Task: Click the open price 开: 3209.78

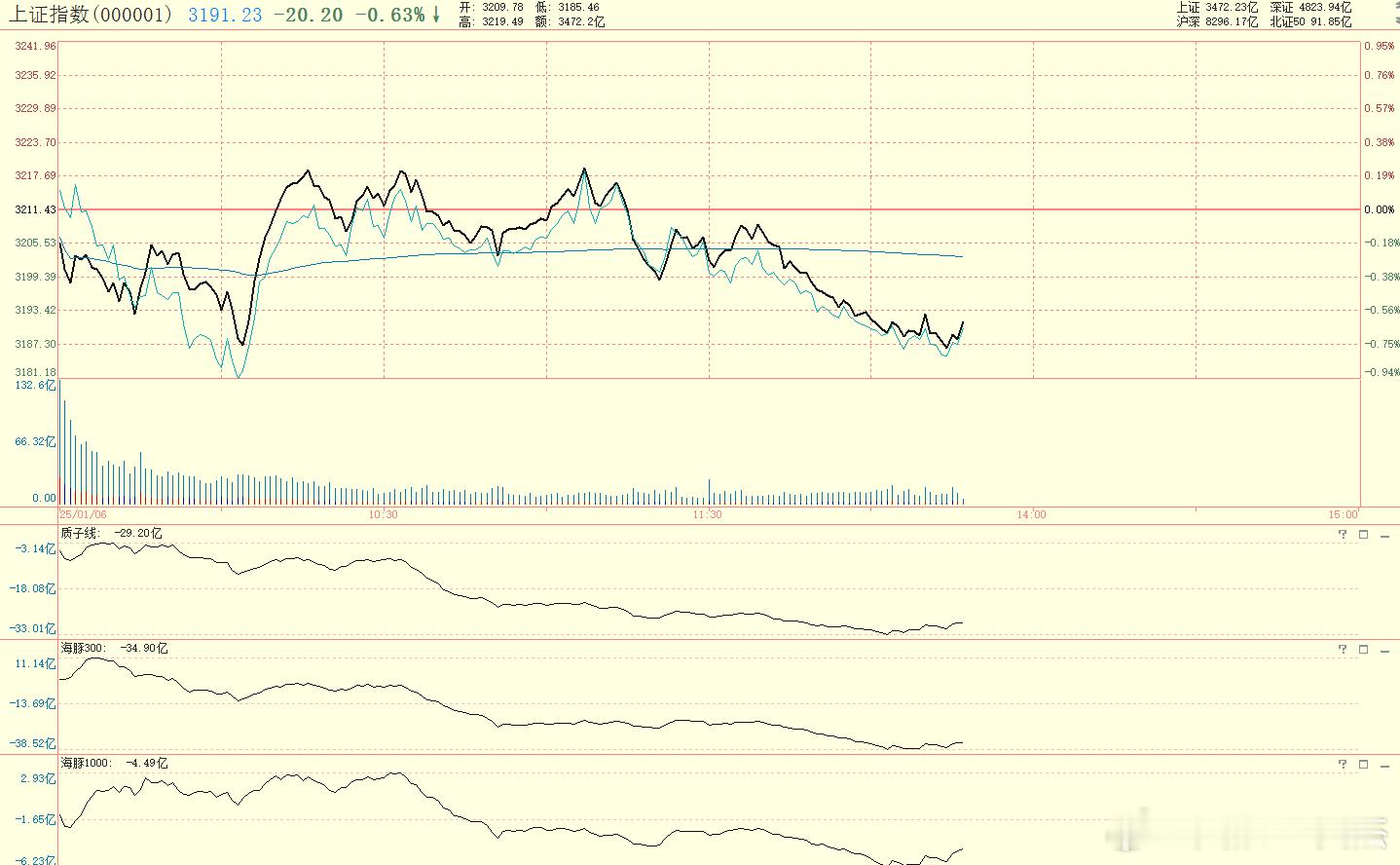Action: (x=491, y=7)
